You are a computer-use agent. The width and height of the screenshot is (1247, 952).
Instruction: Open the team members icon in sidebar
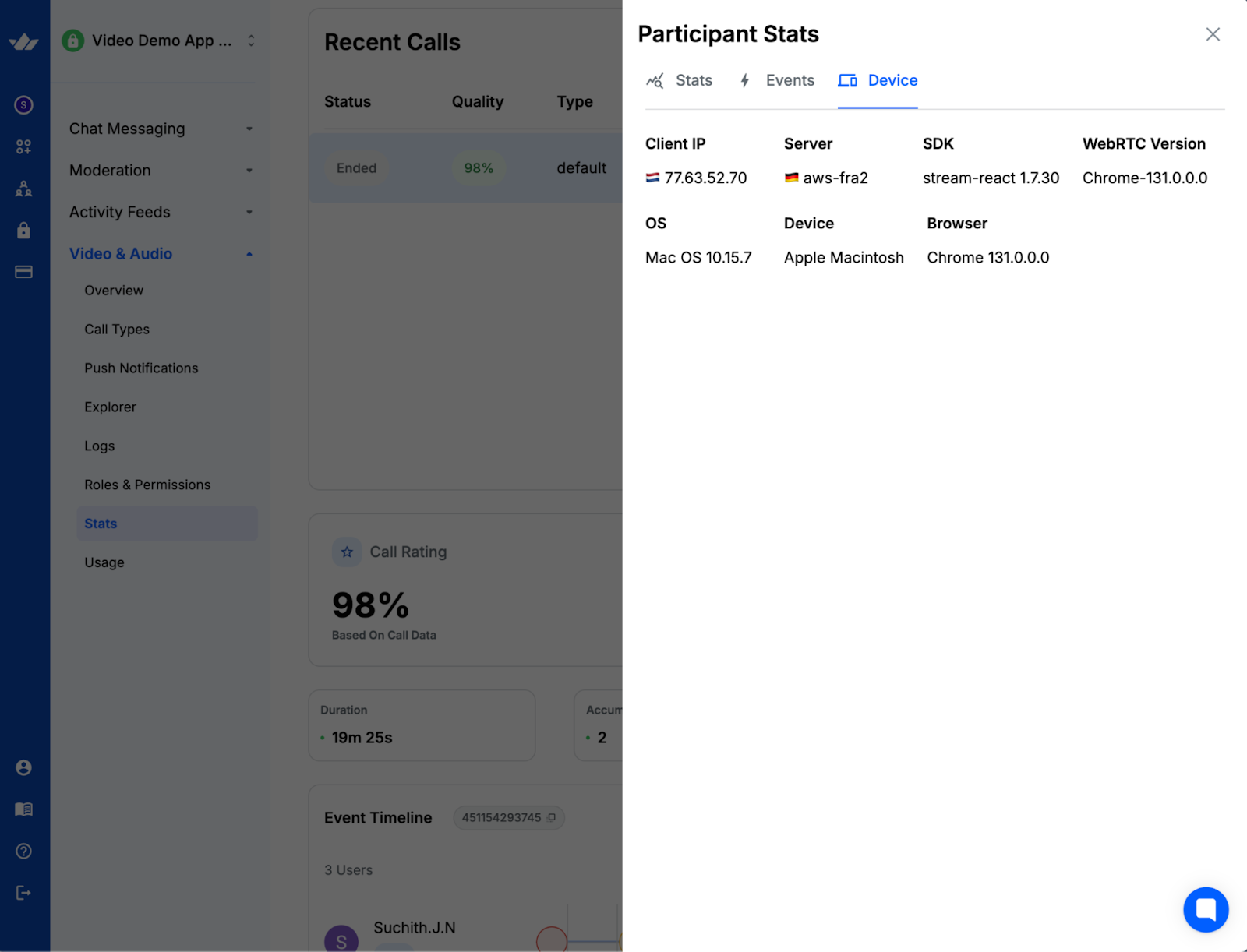[x=24, y=188]
